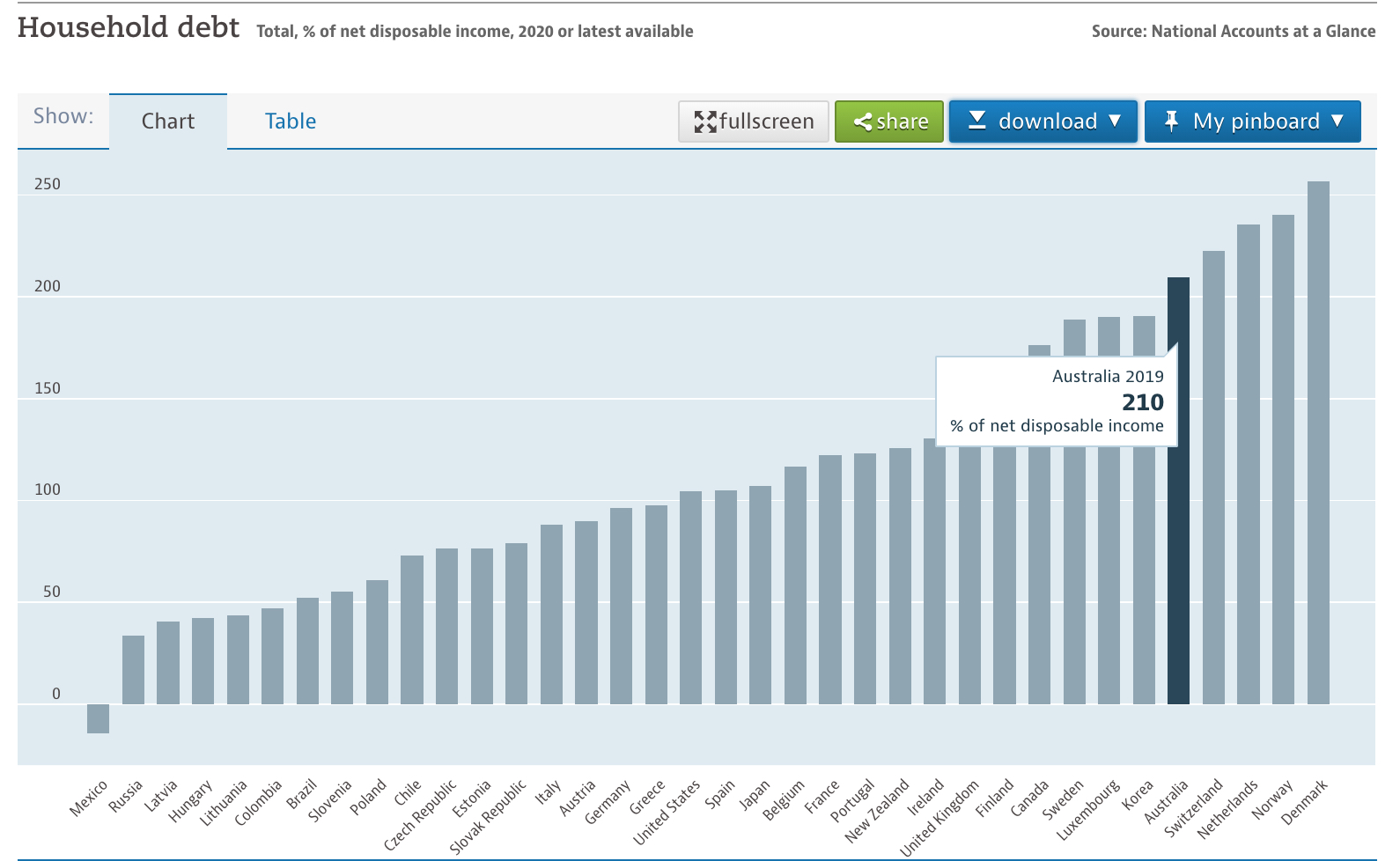Click the Switzerland bar
Screen dimensions: 1400x861
point(1212,477)
